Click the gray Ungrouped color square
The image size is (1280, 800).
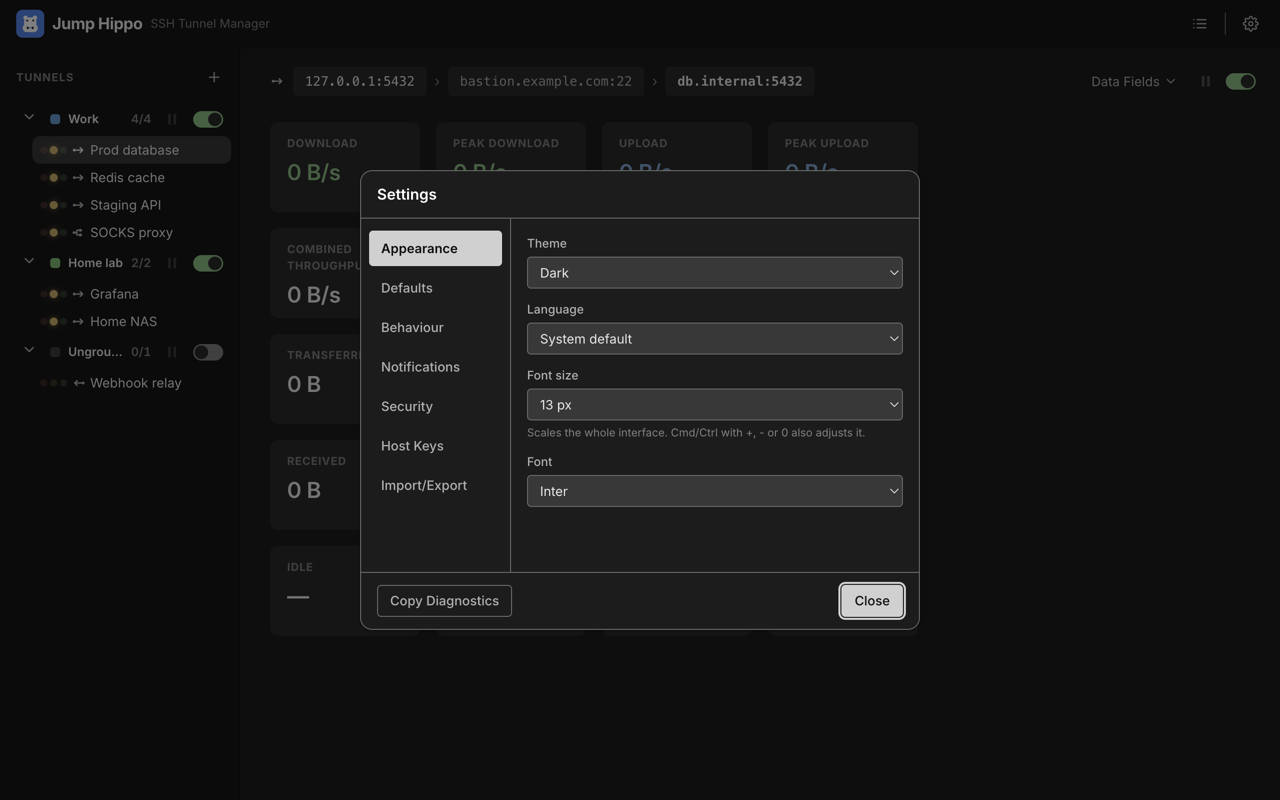pyautogui.click(x=55, y=352)
